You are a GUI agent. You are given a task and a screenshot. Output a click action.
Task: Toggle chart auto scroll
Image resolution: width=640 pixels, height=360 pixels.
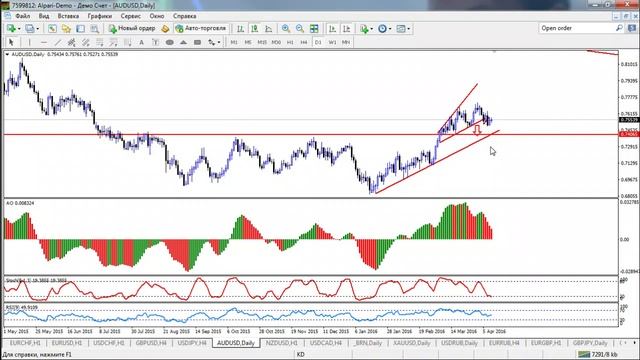click(333, 29)
